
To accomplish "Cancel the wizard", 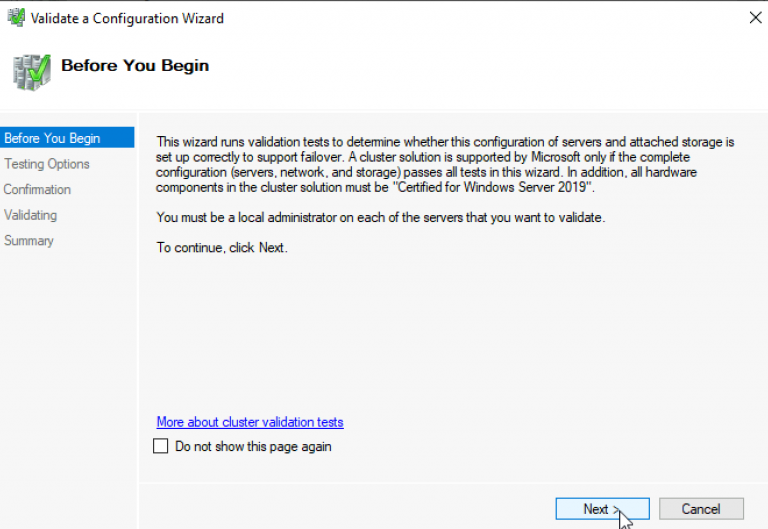I will point(701,508).
